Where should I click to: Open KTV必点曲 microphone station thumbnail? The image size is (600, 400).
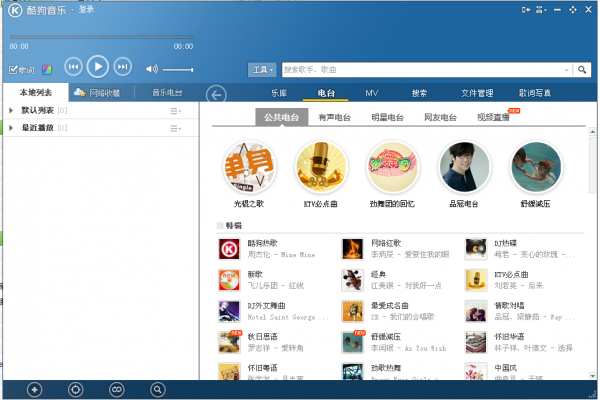tap(321, 167)
